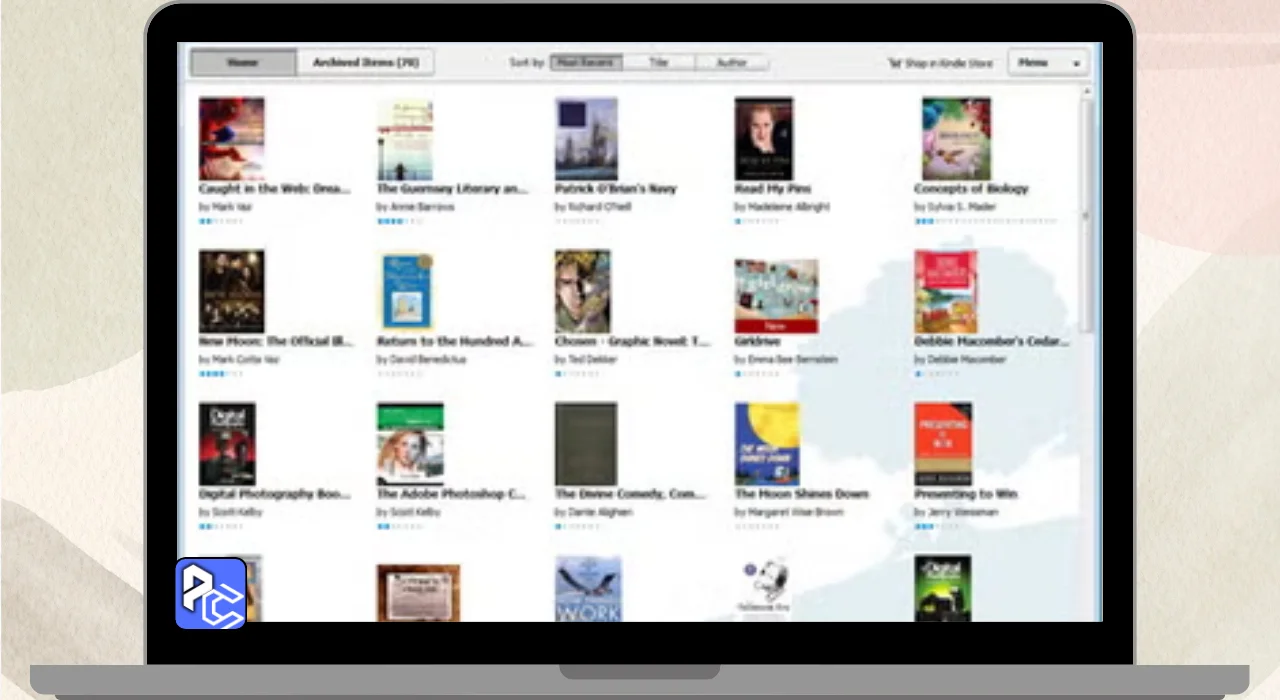
Task: Click the scrollbar up arrow
Action: [1087, 91]
